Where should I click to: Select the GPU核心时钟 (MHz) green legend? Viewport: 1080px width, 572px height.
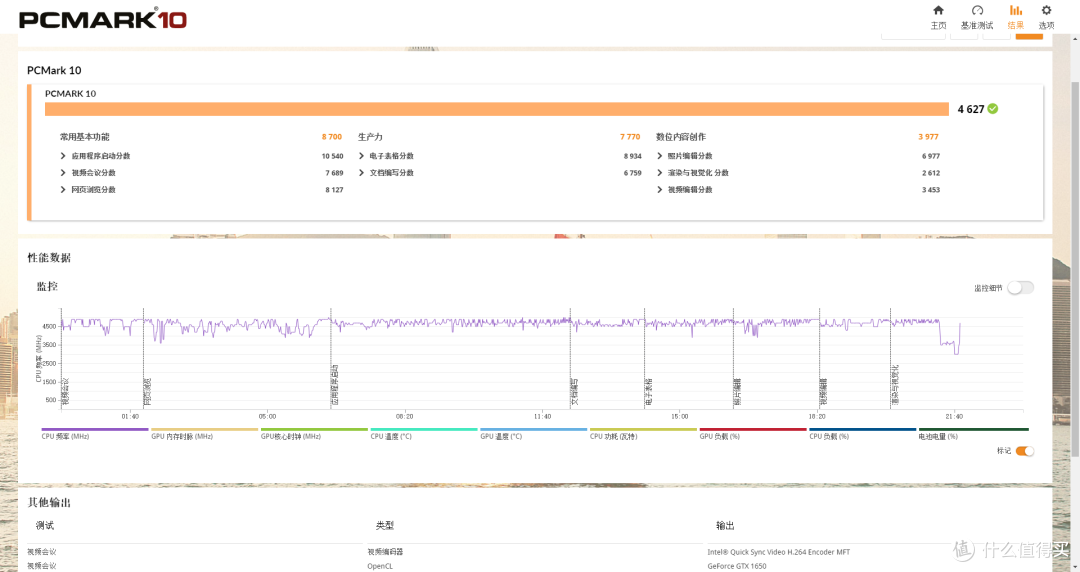pos(313,434)
